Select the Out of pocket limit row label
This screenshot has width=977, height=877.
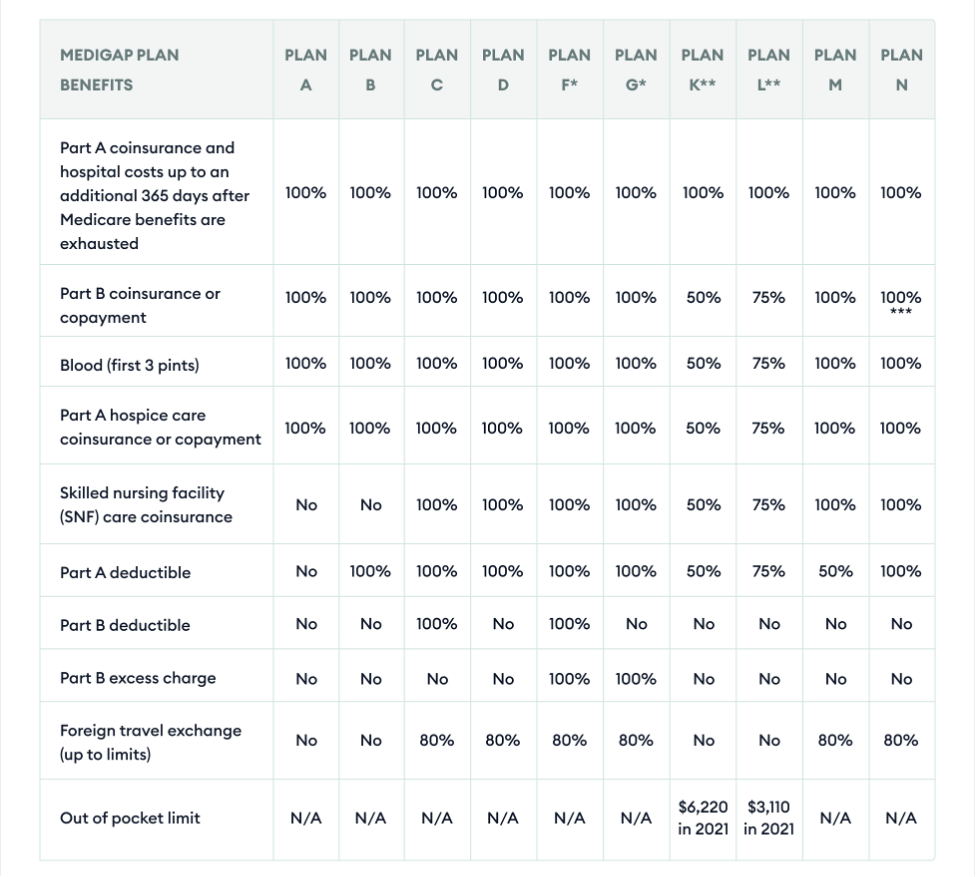130,818
